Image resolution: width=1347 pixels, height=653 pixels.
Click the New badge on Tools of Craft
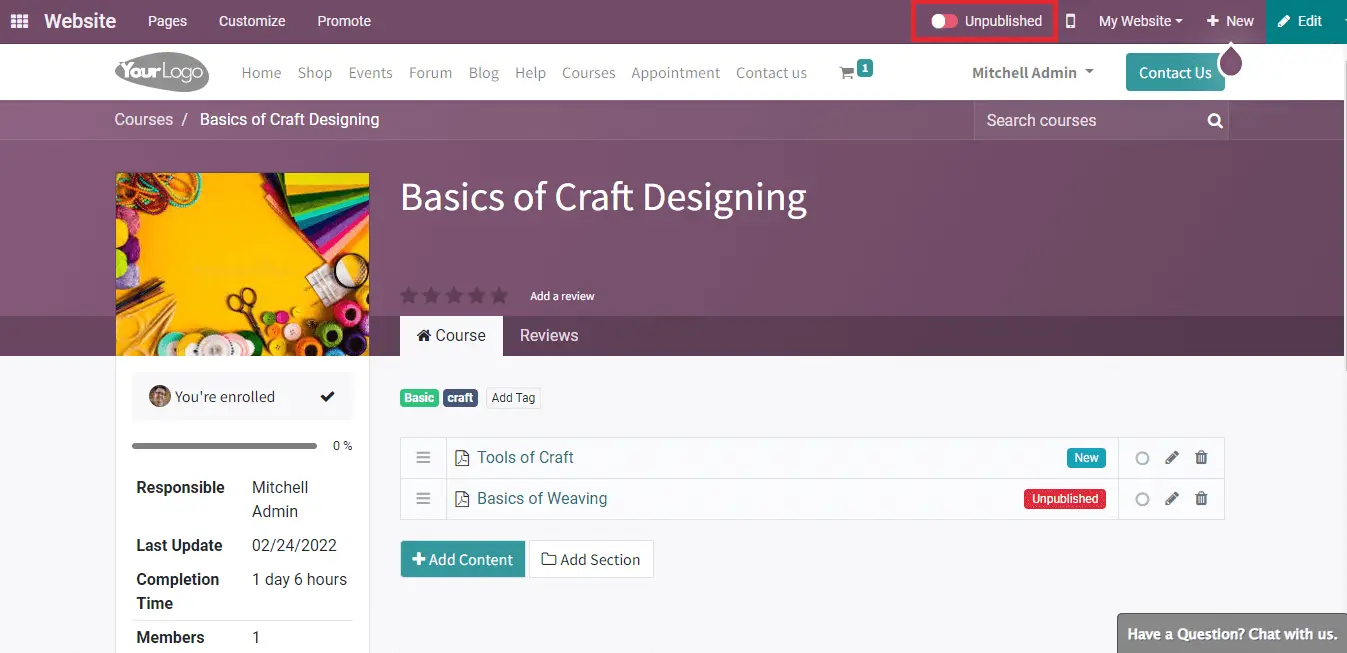1086,458
